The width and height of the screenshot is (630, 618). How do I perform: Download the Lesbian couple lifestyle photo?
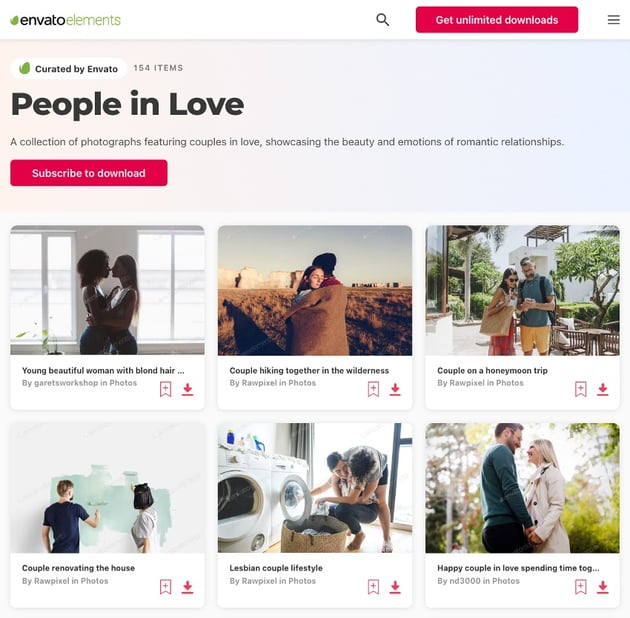click(x=395, y=587)
